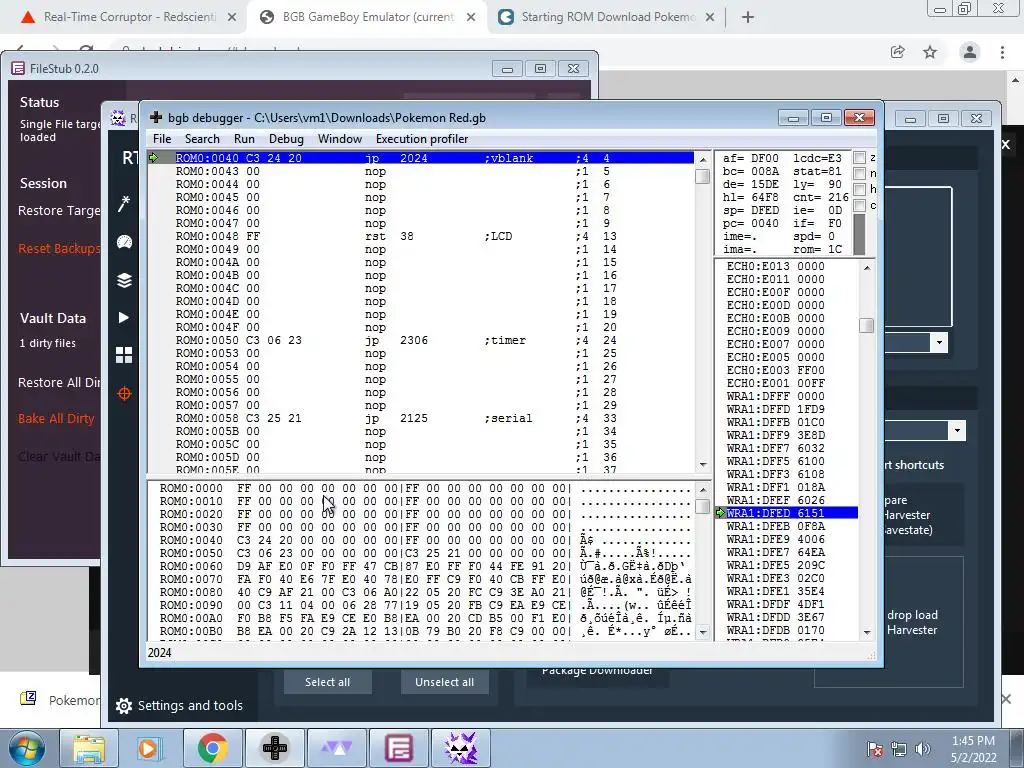The width and height of the screenshot is (1024, 768).
Task: Open the Execution profiler menu
Action: 422,138
